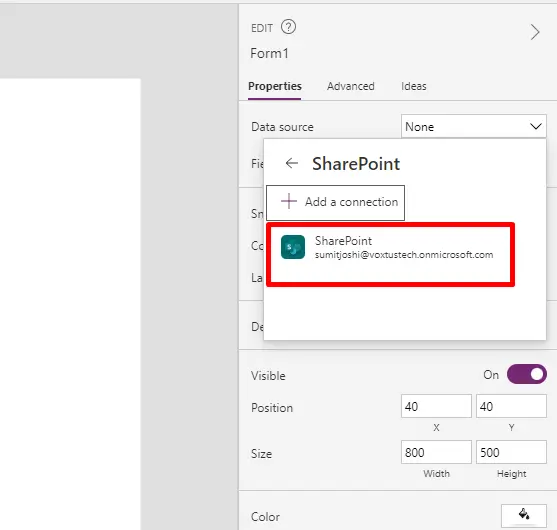The height and width of the screenshot is (530, 557).
Task: Select the SharePoint connection logo icon
Action: point(293,247)
